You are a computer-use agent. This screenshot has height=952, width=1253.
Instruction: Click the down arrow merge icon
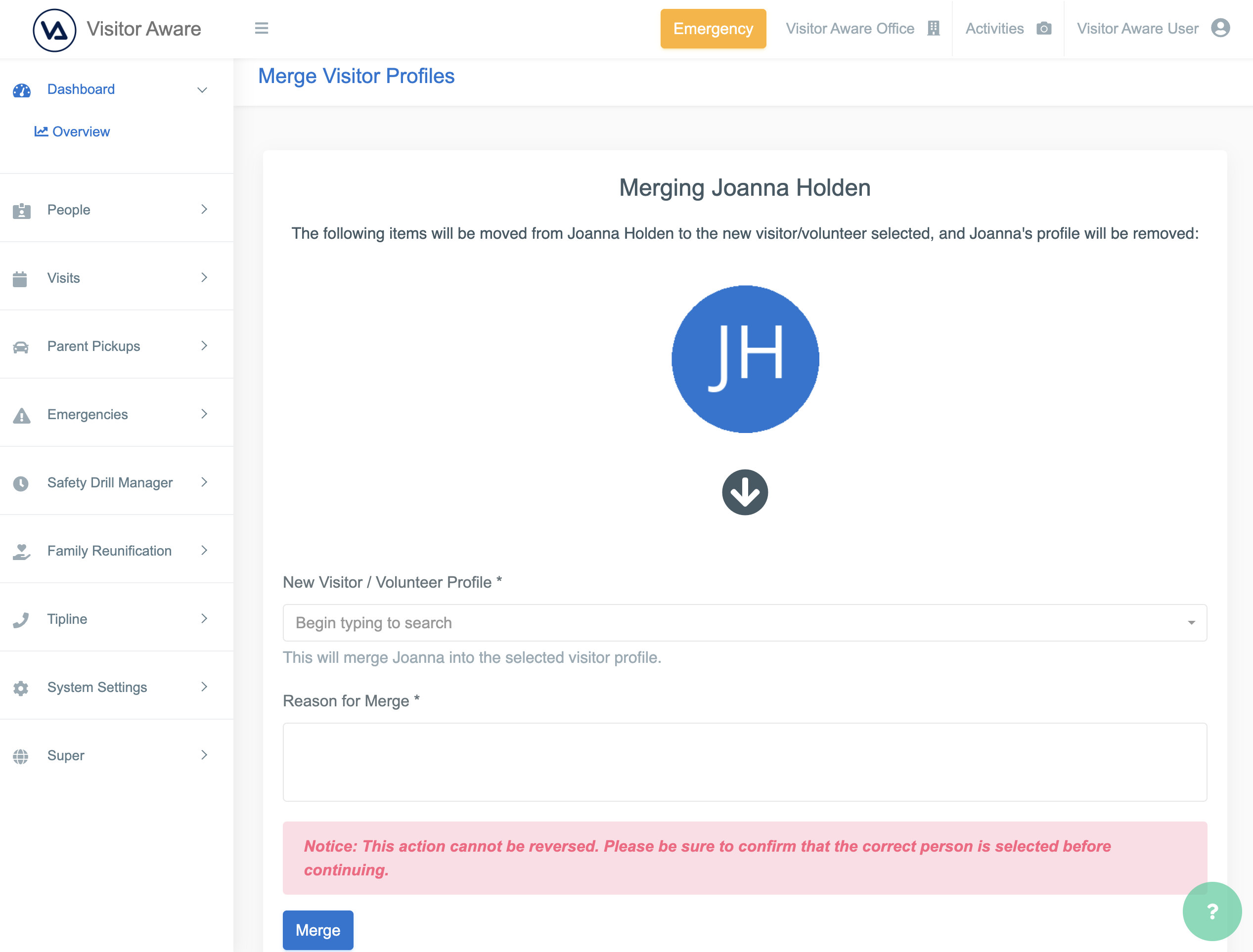745,492
